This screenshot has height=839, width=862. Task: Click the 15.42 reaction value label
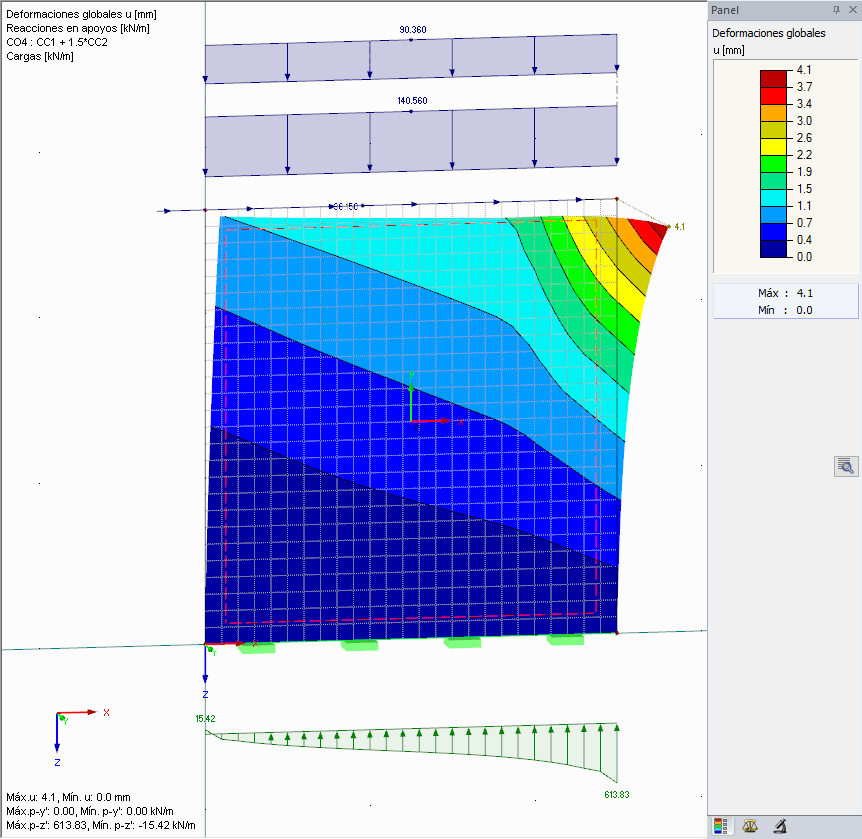205,719
